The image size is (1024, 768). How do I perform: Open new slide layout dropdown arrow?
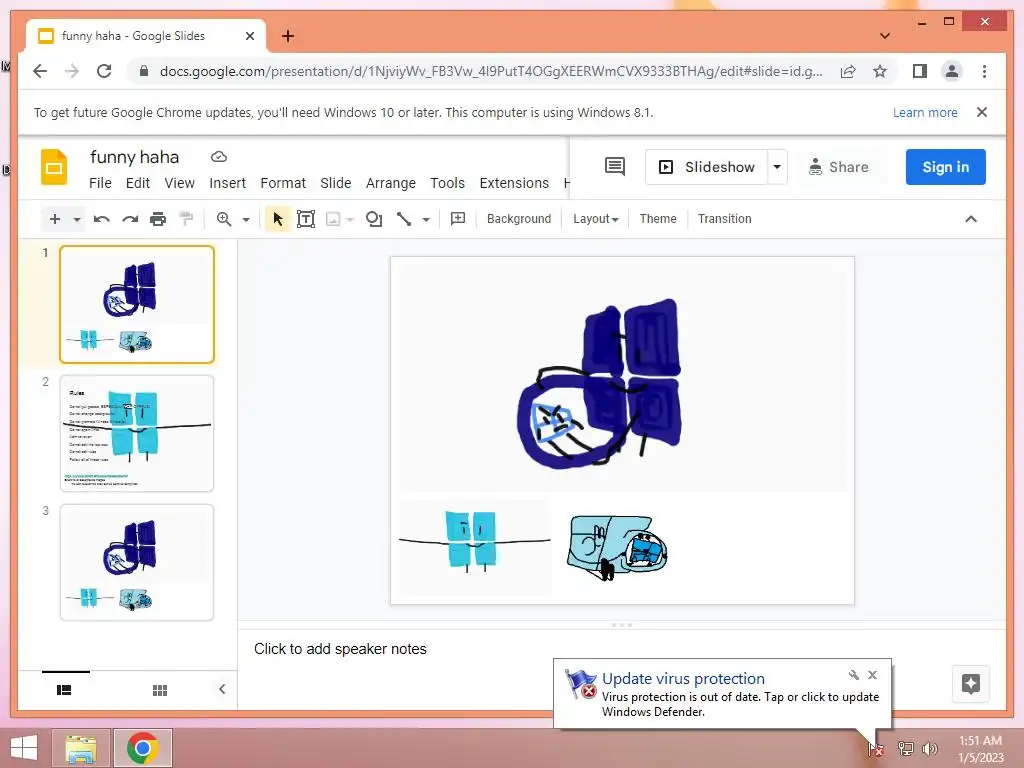click(x=77, y=219)
